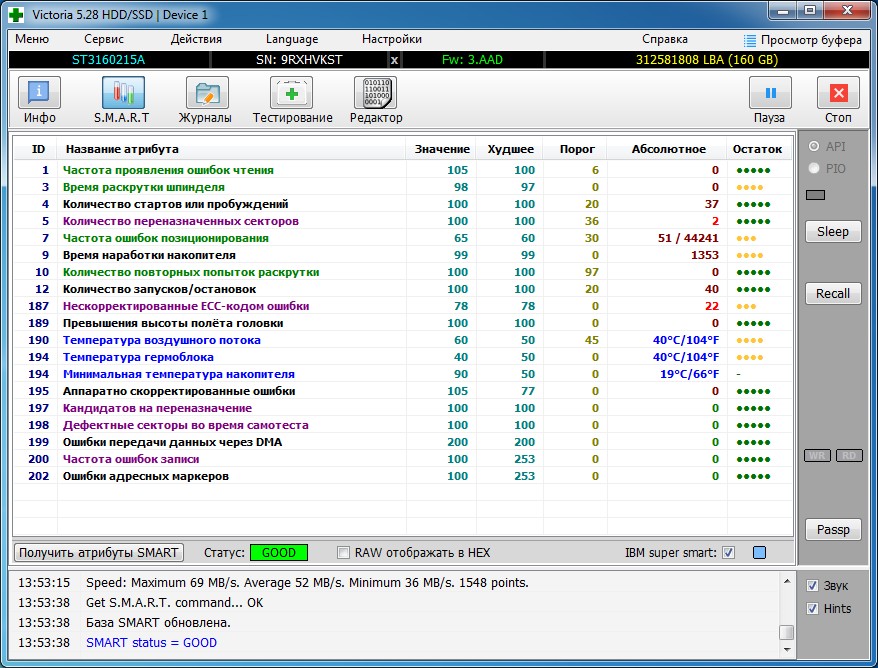Select row Минимальная температура накопителя
Viewport: 878px width, 668px height.
point(403,374)
